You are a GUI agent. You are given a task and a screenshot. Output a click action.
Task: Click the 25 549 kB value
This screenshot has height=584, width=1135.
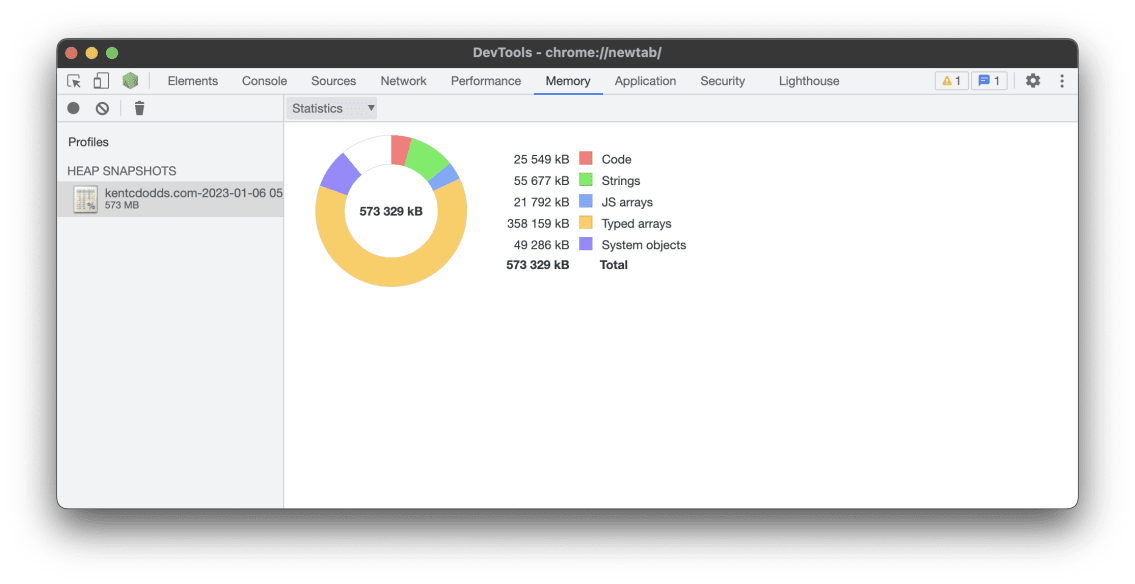coord(541,159)
